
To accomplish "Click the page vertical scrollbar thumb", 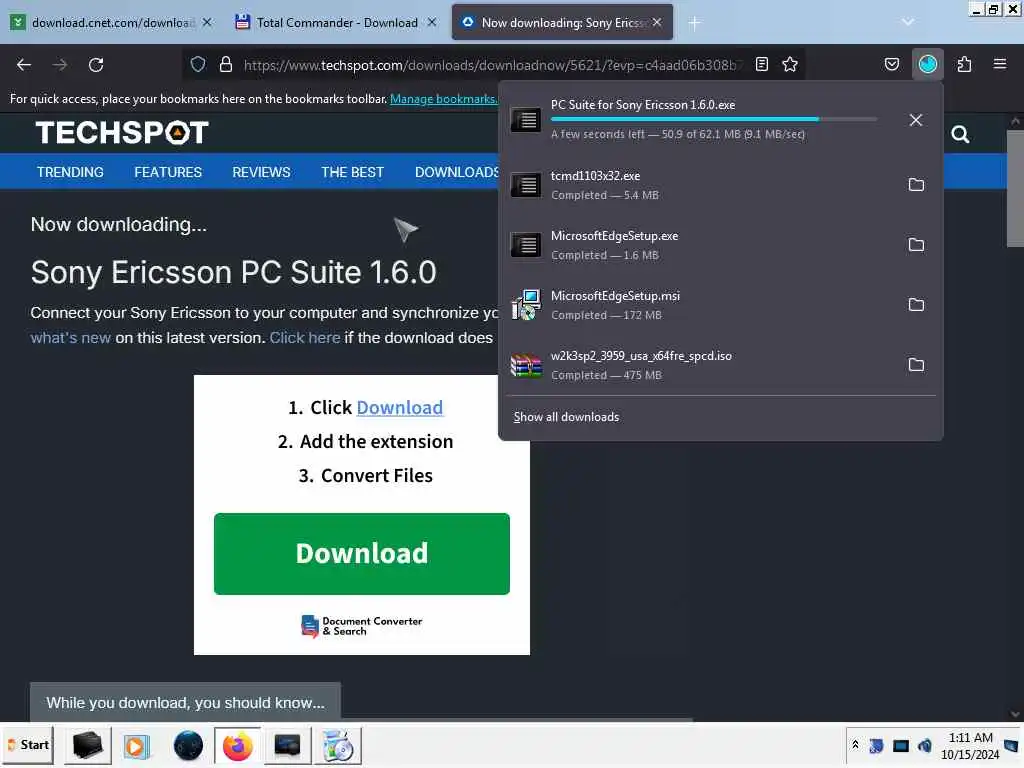I will pyautogui.click(x=1014, y=188).
